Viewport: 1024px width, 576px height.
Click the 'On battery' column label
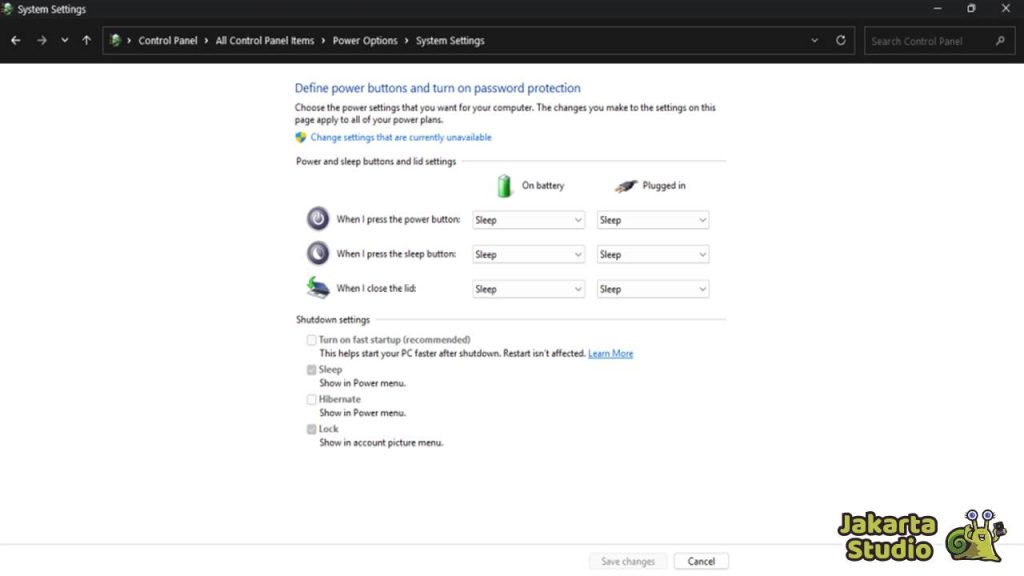[x=543, y=185]
